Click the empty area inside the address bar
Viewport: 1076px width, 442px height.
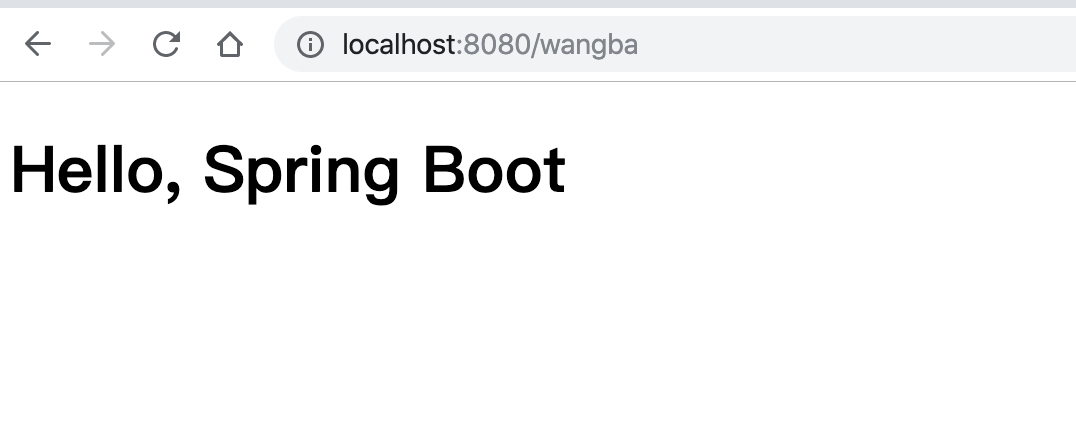tap(858, 44)
